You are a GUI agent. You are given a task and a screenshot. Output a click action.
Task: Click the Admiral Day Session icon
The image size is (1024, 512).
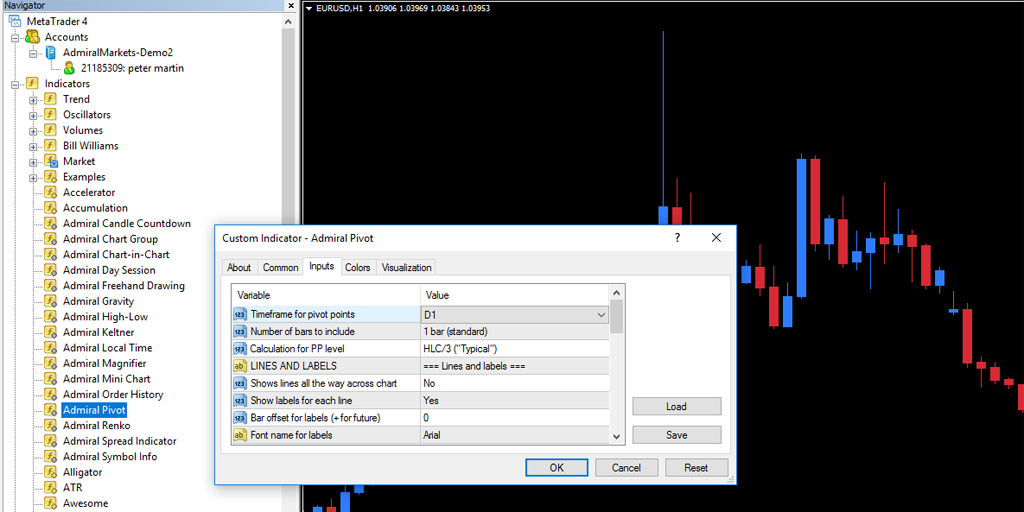click(x=52, y=270)
